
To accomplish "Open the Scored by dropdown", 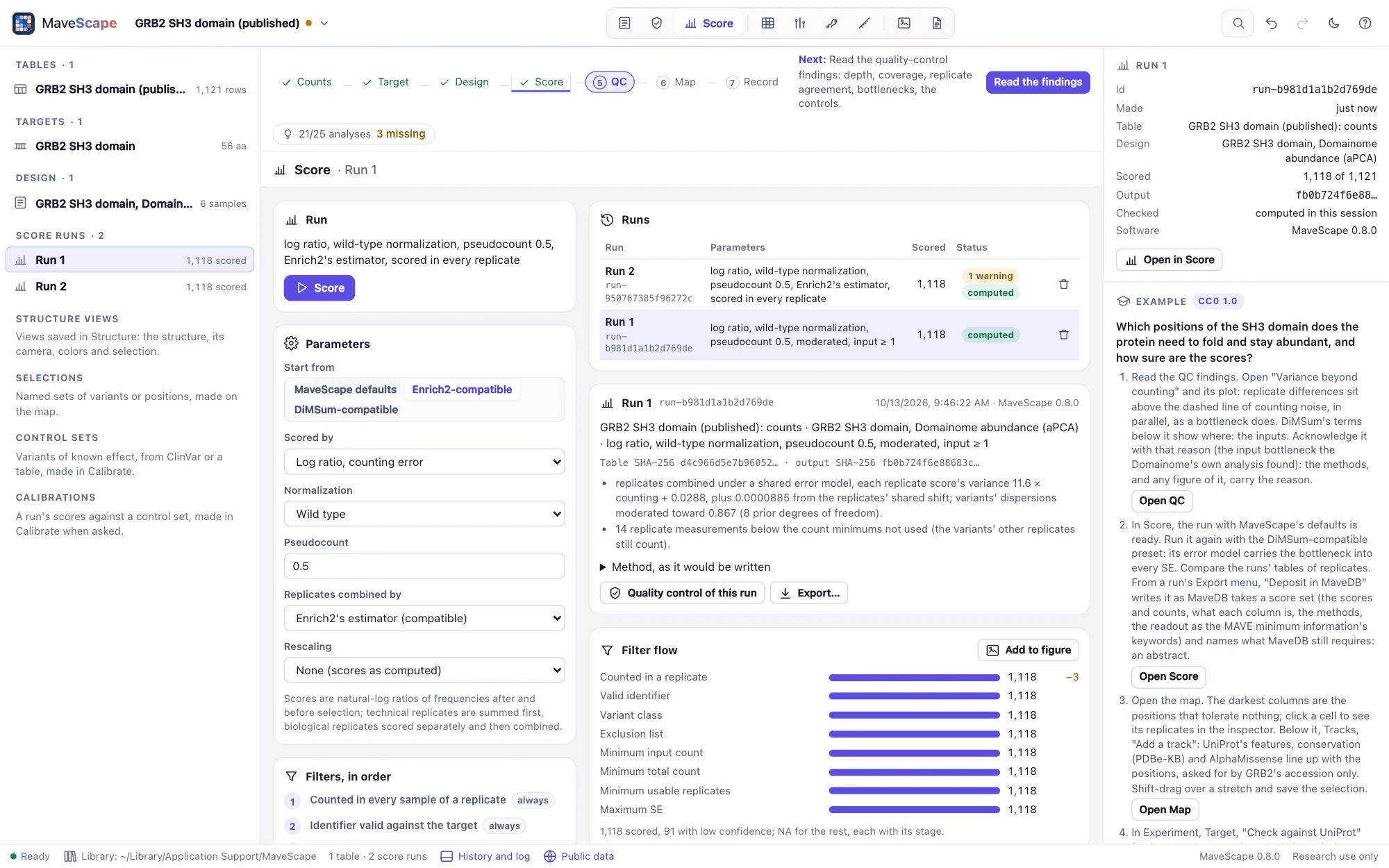I will (424, 462).
